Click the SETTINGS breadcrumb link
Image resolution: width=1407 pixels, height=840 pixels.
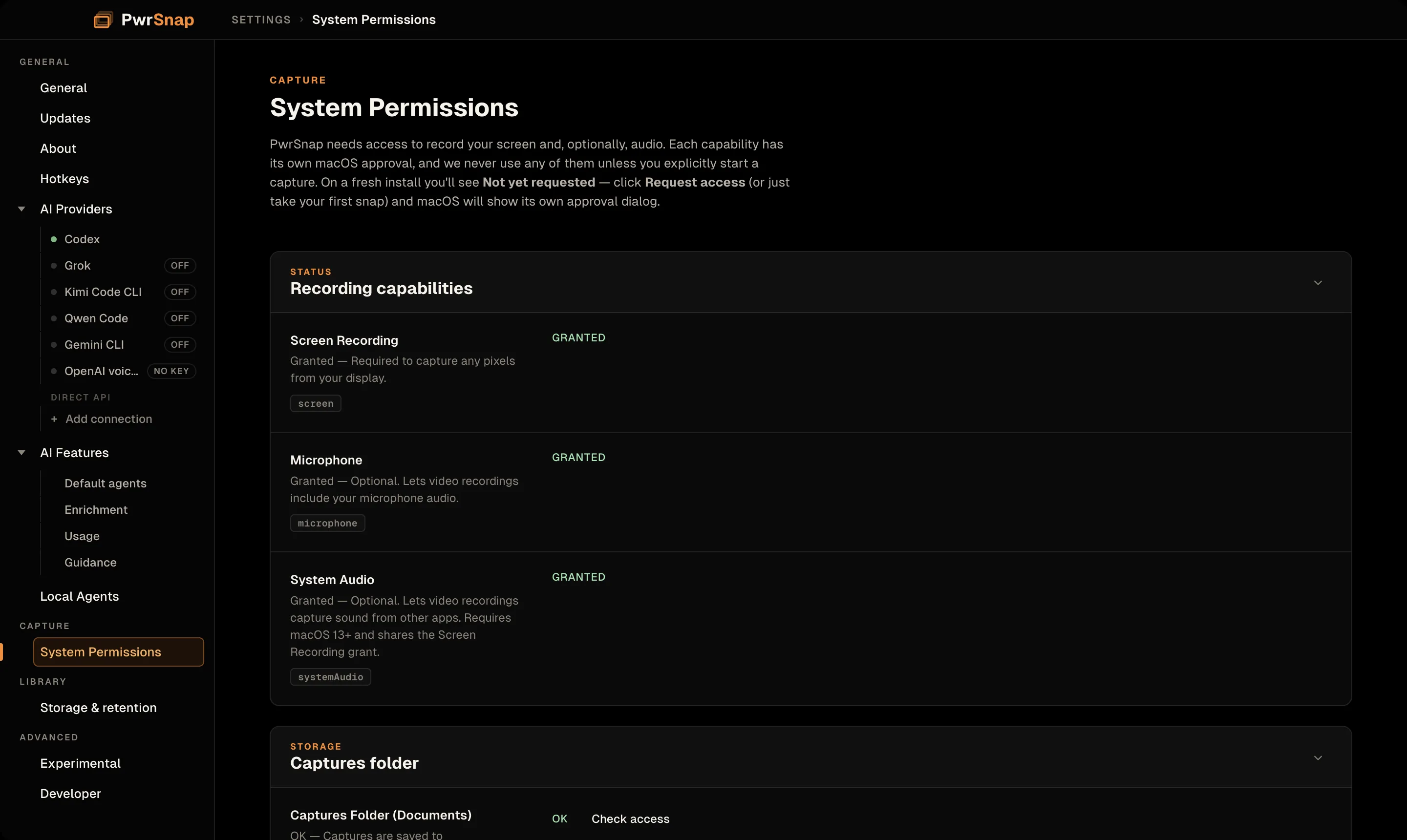[x=261, y=20]
